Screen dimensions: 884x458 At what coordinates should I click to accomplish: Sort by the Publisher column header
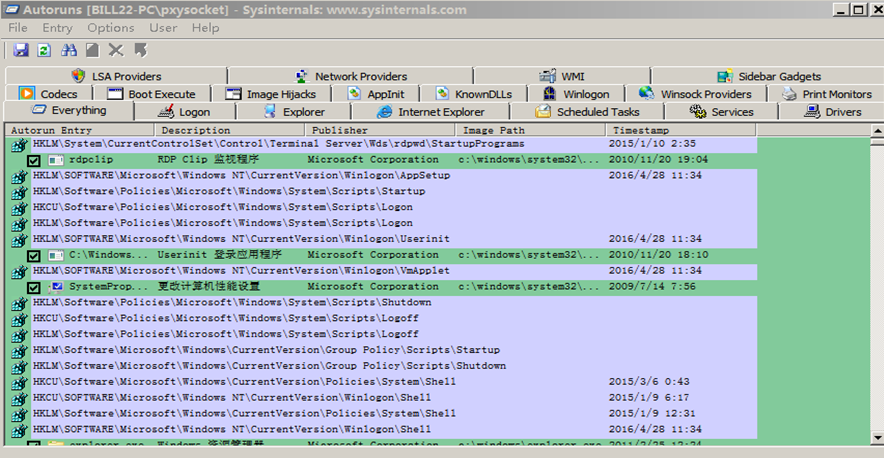tap(380, 130)
